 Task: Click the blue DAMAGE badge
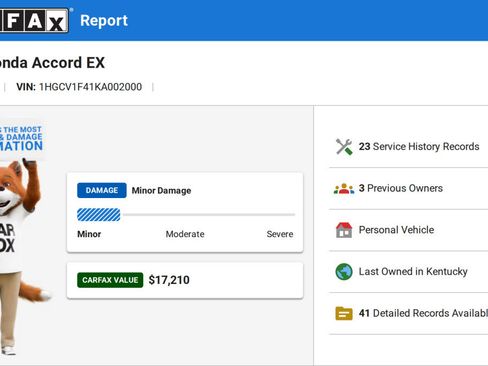pos(102,190)
